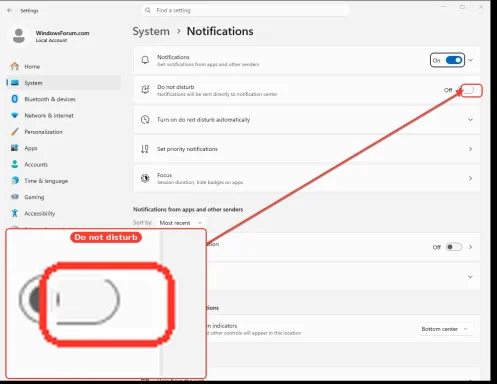This screenshot has width=497, height=384.
Task: Open the Bottom center position dropdown
Action: (x=445, y=329)
